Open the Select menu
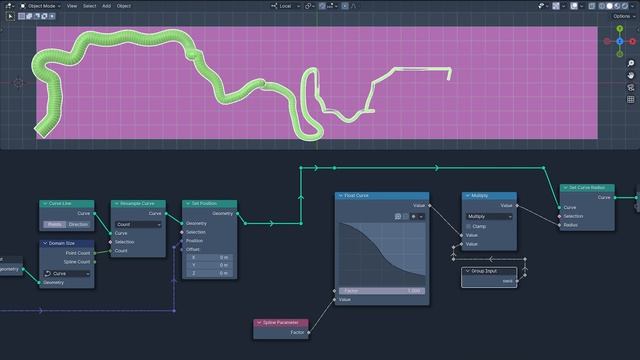The width and height of the screenshot is (640, 360). tap(89, 6)
